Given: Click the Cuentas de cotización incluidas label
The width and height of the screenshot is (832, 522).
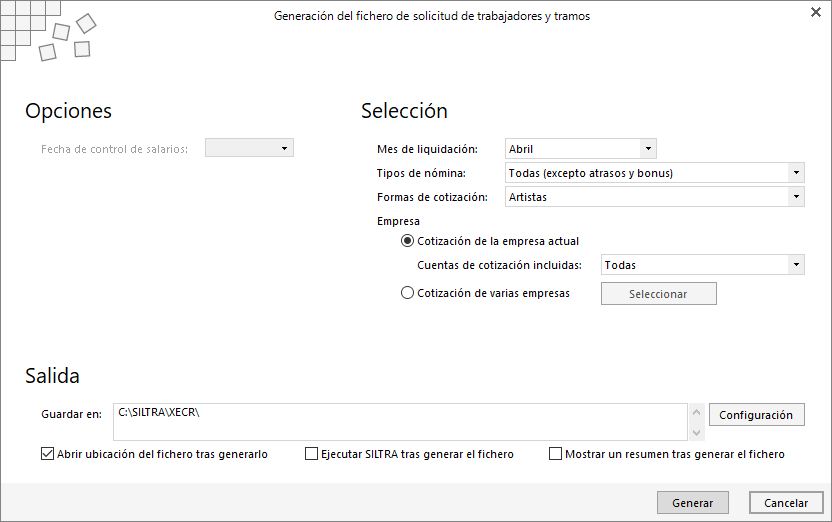Looking at the screenshot, I should pos(499,265).
